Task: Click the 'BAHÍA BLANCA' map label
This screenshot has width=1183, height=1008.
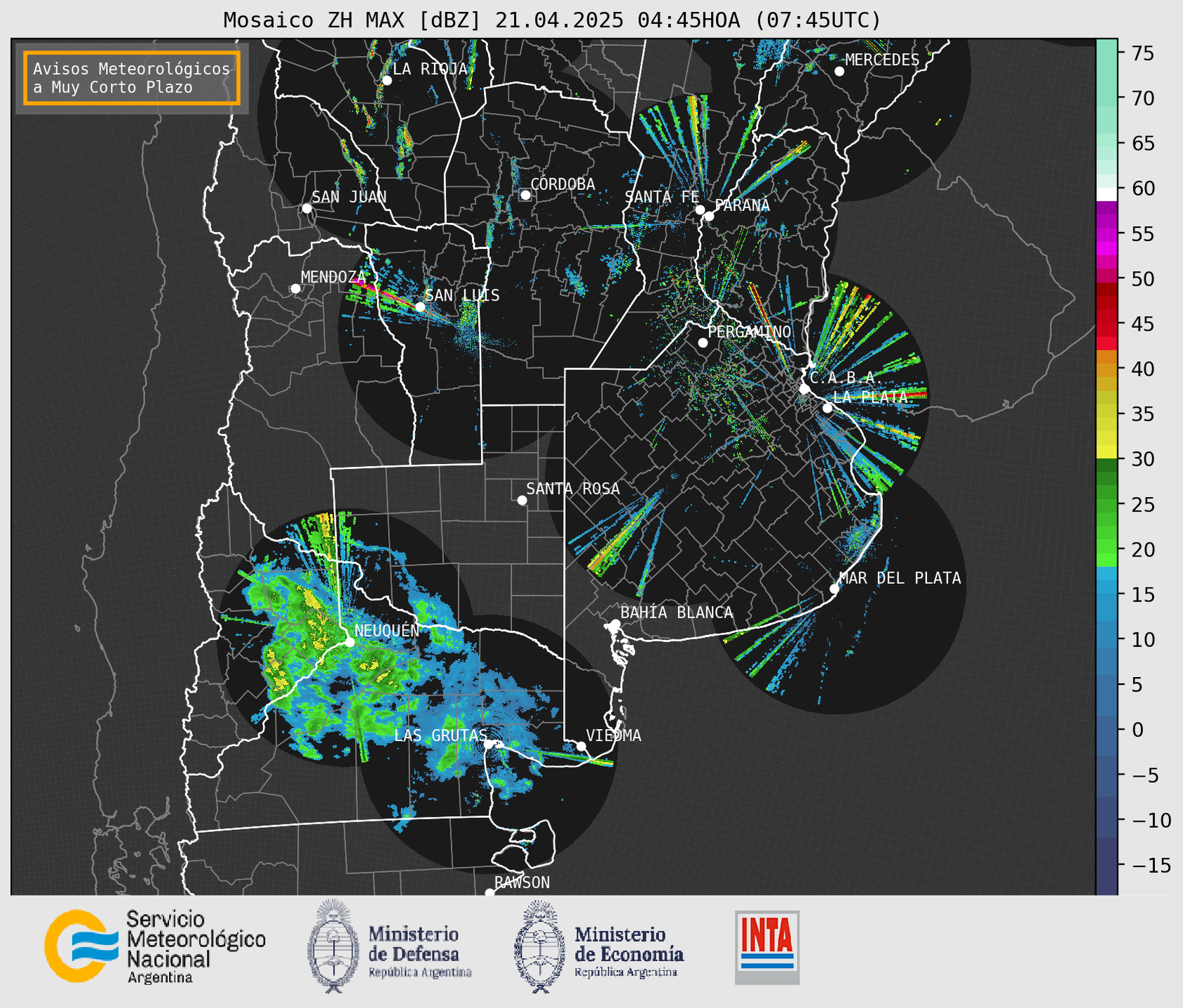Action: click(x=676, y=613)
